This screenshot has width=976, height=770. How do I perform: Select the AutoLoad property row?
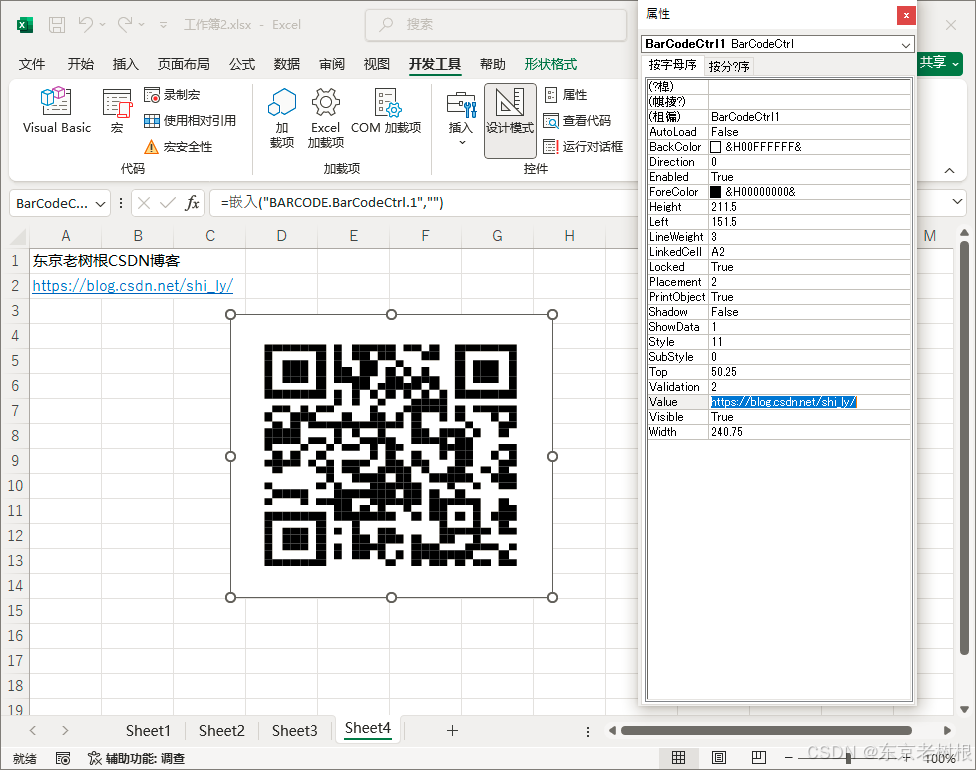(779, 132)
